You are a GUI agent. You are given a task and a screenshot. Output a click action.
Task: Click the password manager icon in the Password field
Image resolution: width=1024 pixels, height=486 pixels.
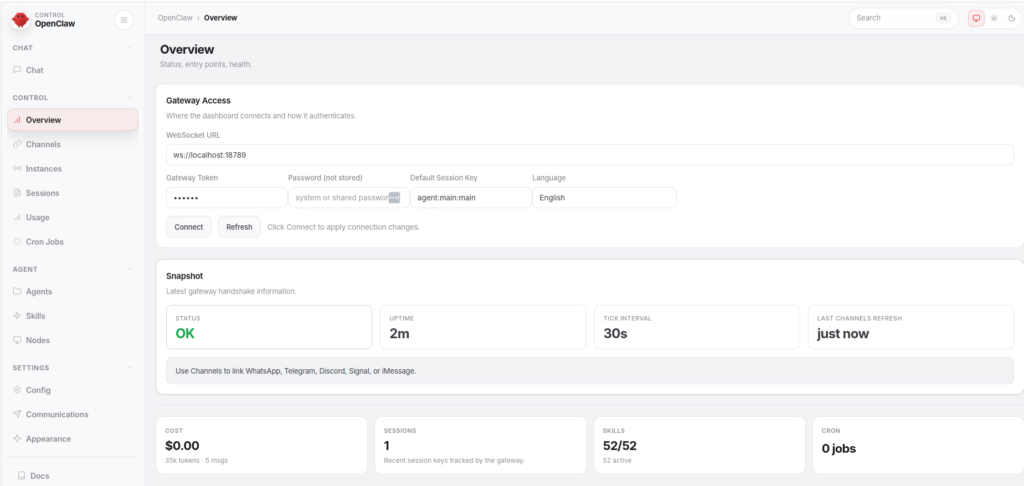coord(394,198)
